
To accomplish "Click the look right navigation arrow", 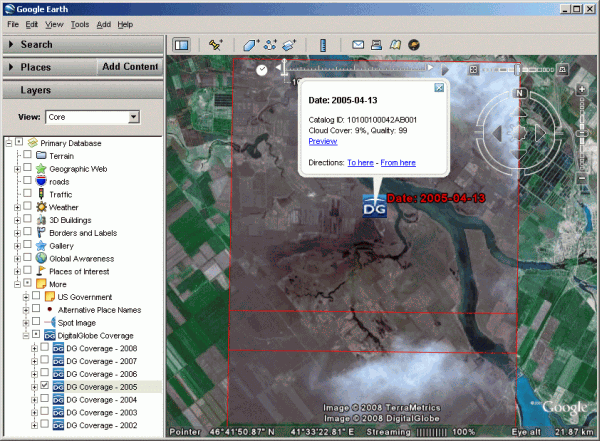I will [x=541, y=134].
